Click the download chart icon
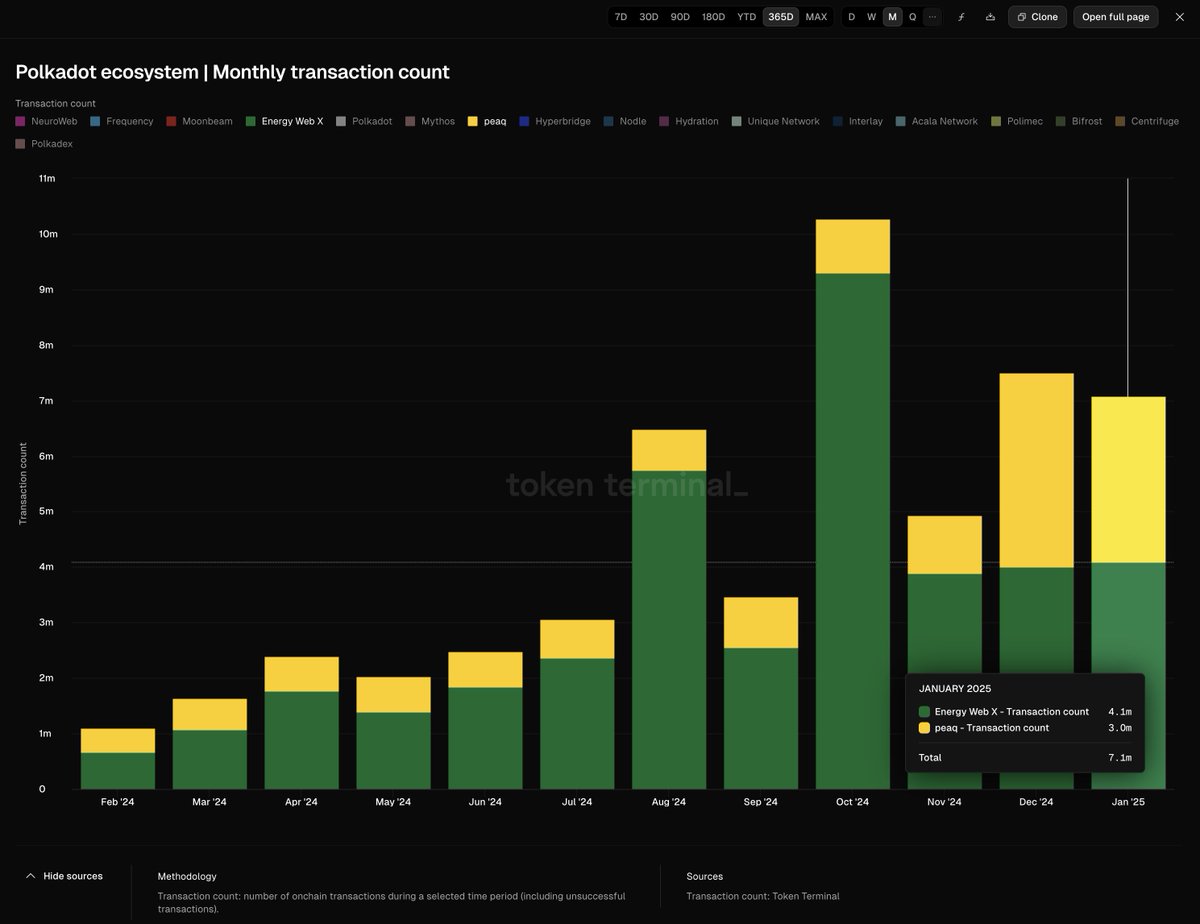 990,17
